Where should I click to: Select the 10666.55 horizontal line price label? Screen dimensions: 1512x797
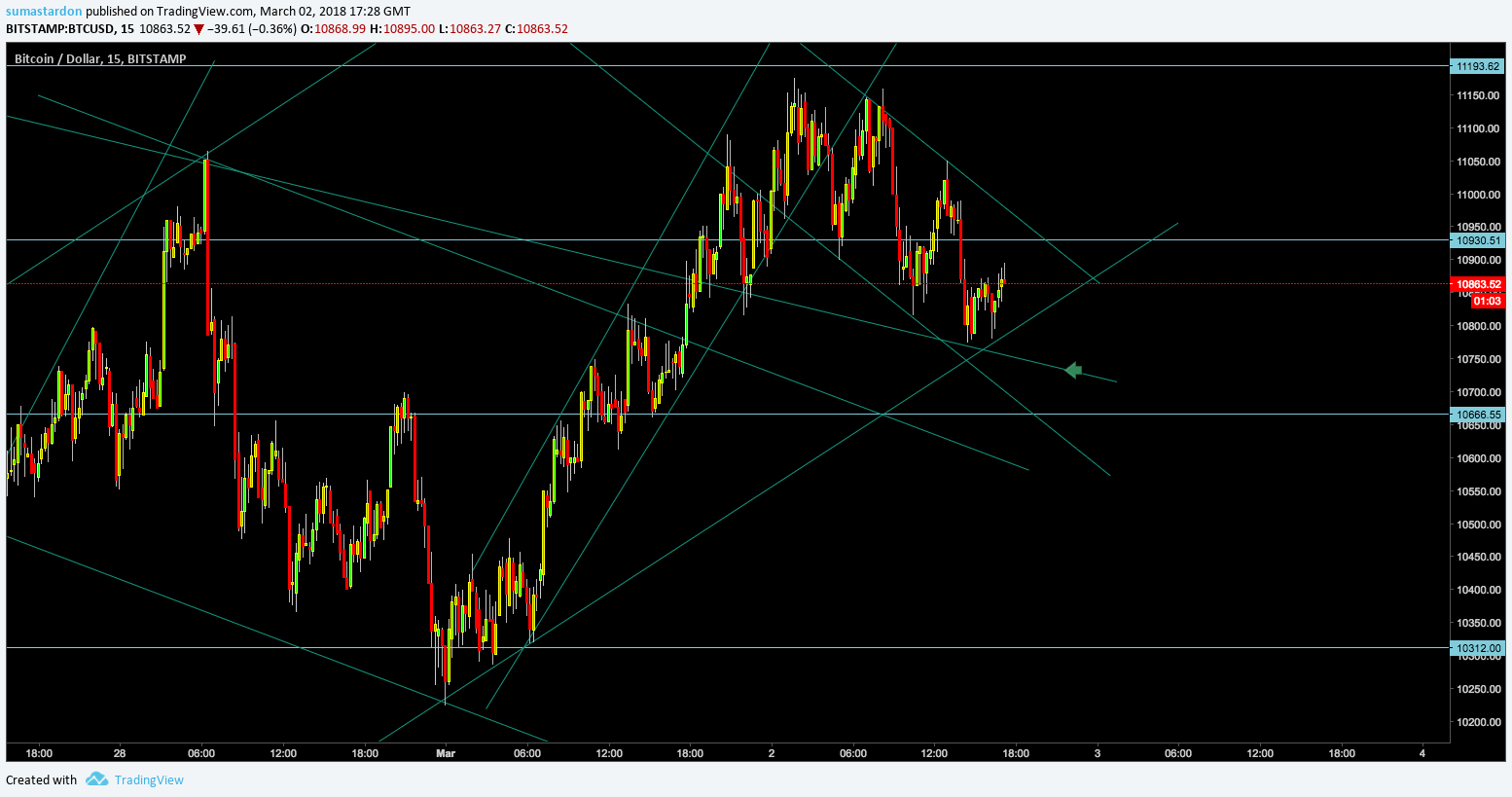[1477, 415]
